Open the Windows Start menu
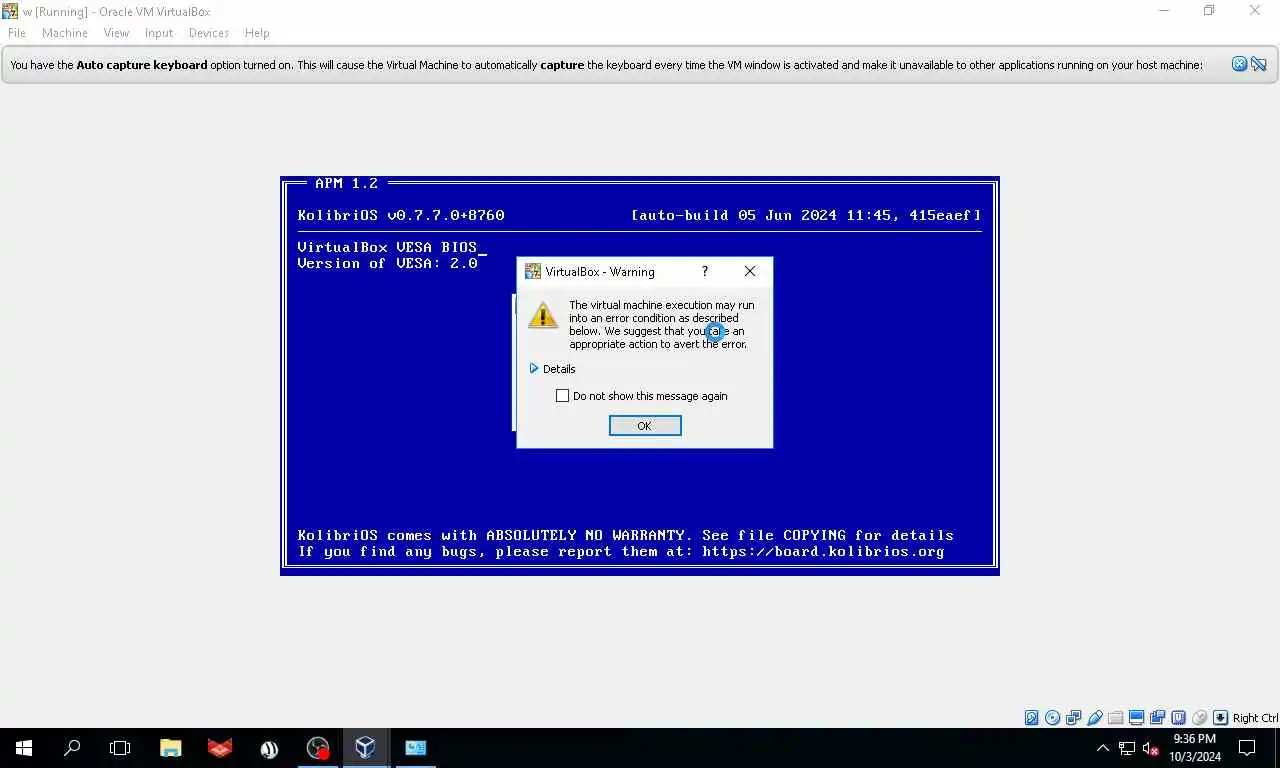Image resolution: width=1280 pixels, height=768 pixels. point(24,748)
